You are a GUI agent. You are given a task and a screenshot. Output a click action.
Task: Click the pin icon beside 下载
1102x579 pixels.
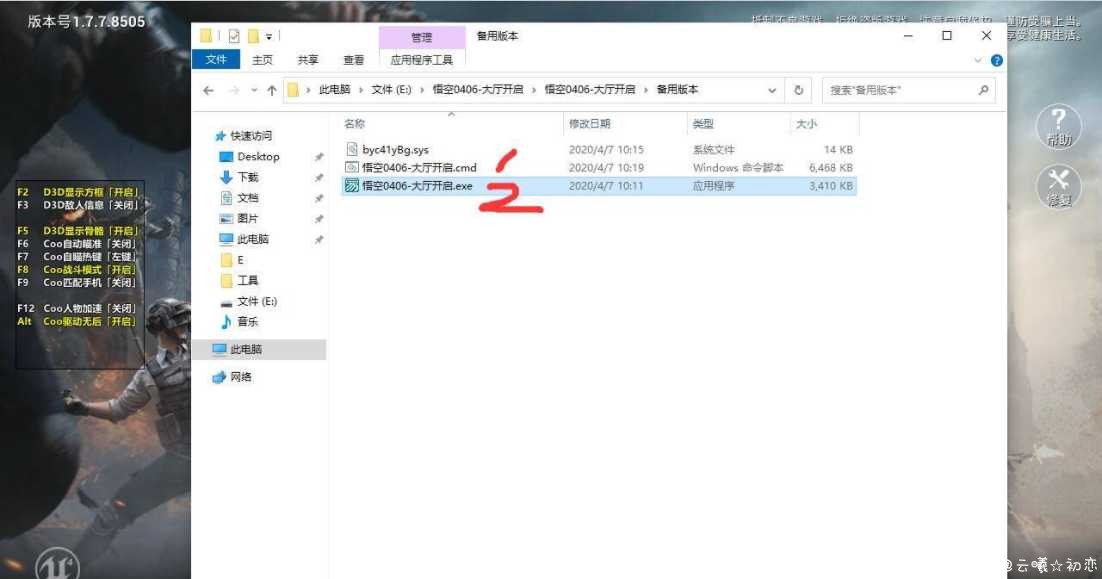point(319,177)
